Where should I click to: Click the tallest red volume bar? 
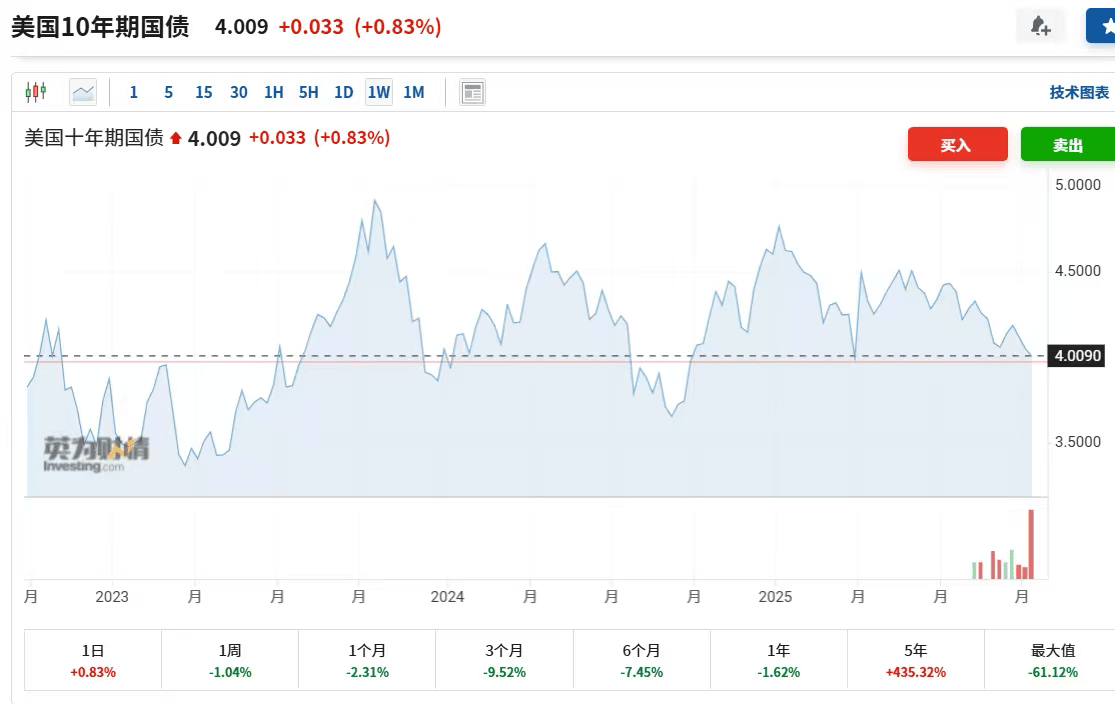coord(1030,544)
